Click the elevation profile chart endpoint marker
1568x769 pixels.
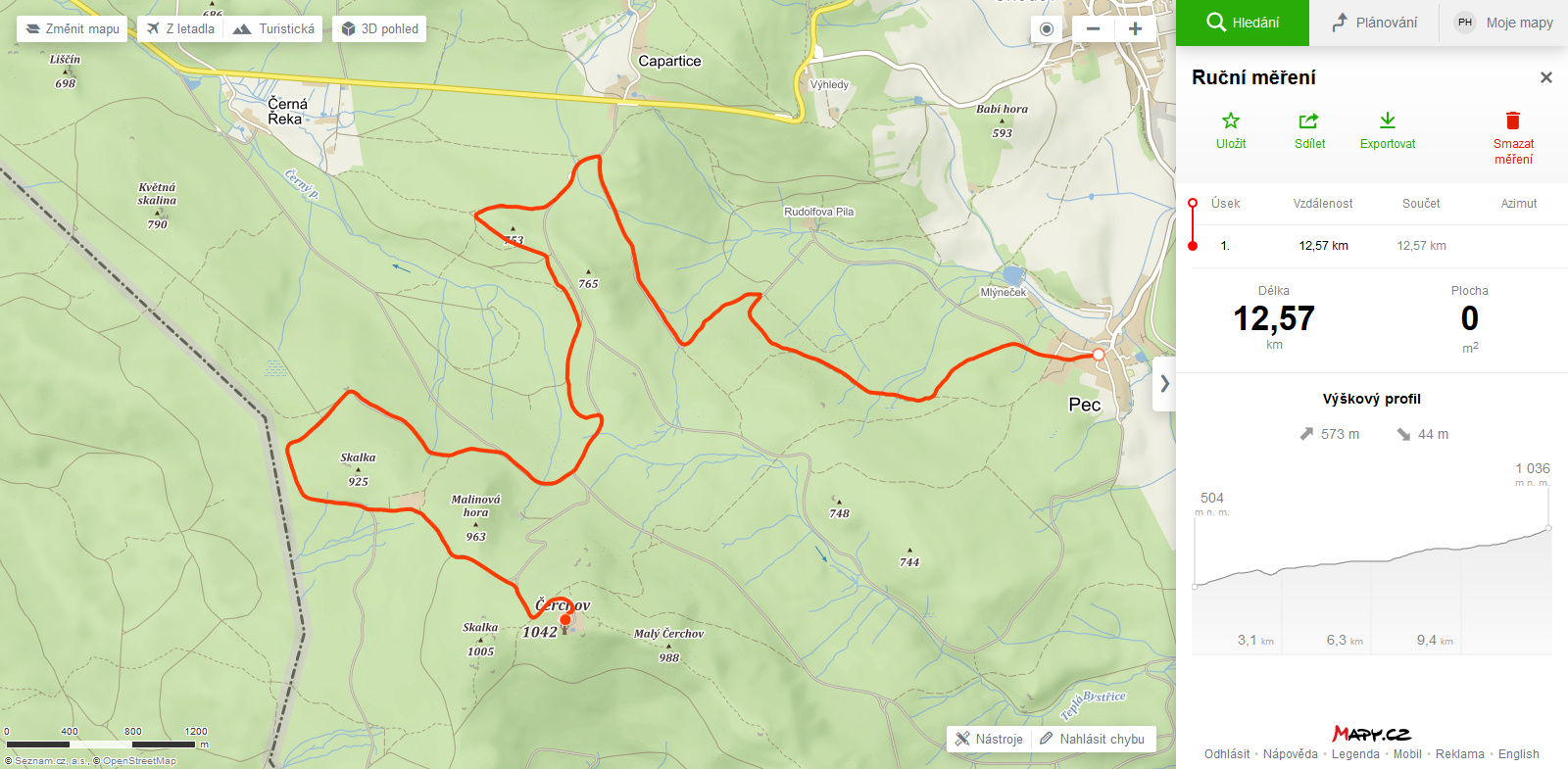1548,528
